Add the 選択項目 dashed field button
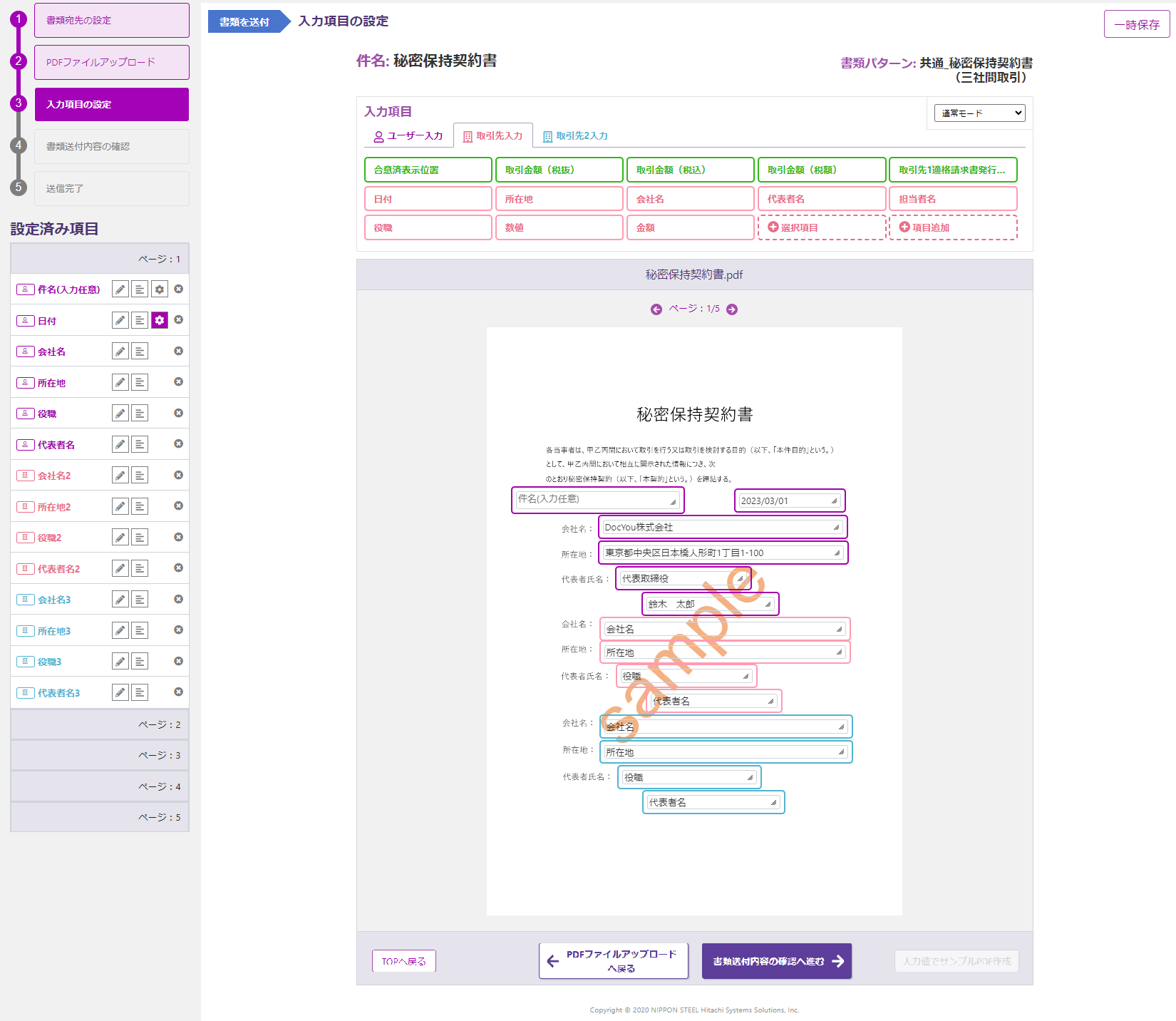This screenshot has height=1021, width=1176. pyautogui.click(x=821, y=227)
